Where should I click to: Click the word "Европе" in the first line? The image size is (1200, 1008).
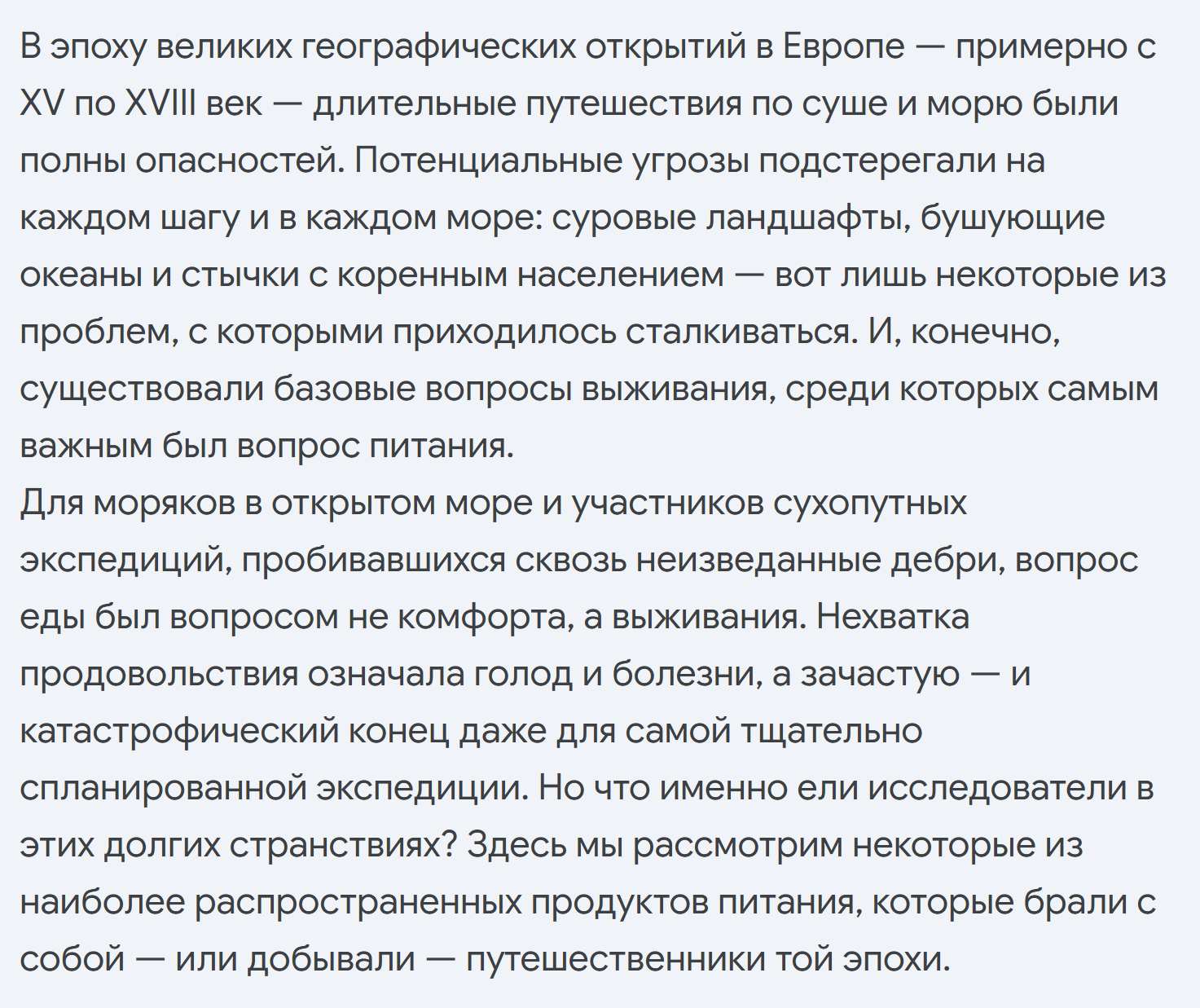pos(843,48)
